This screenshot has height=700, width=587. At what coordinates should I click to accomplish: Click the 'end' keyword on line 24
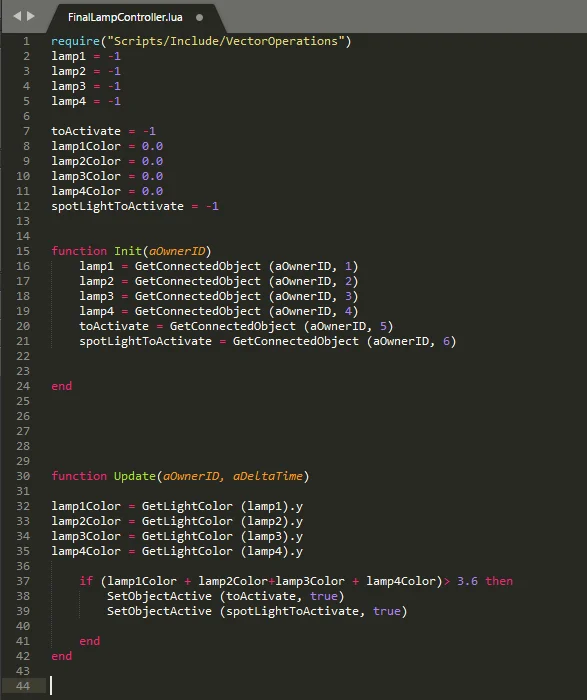(62, 386)
